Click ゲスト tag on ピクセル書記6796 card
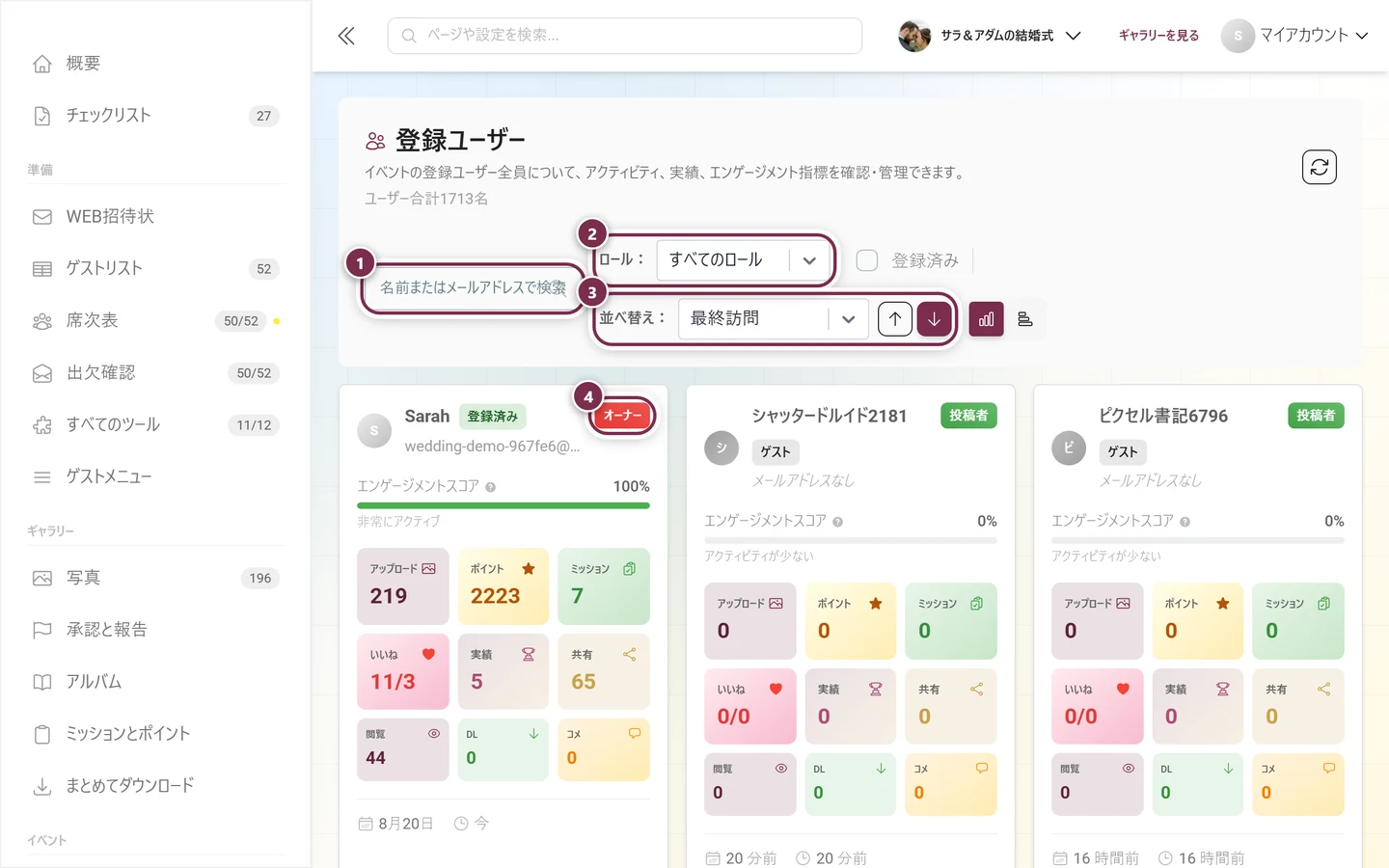The image size is (1389, 868). [1122, 452]
